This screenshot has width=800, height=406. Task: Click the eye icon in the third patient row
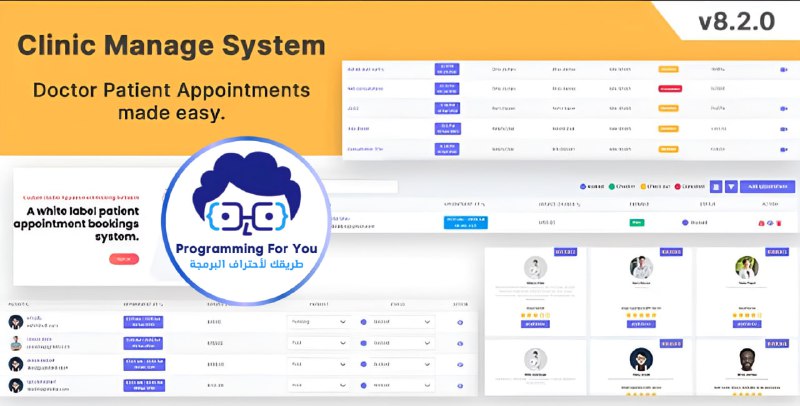(x=460, y=365)
